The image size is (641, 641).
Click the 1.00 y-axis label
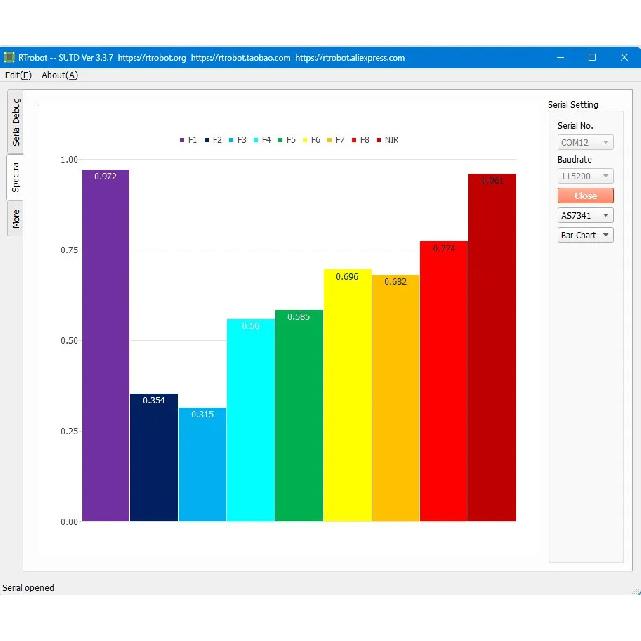(x=69, y=159)
